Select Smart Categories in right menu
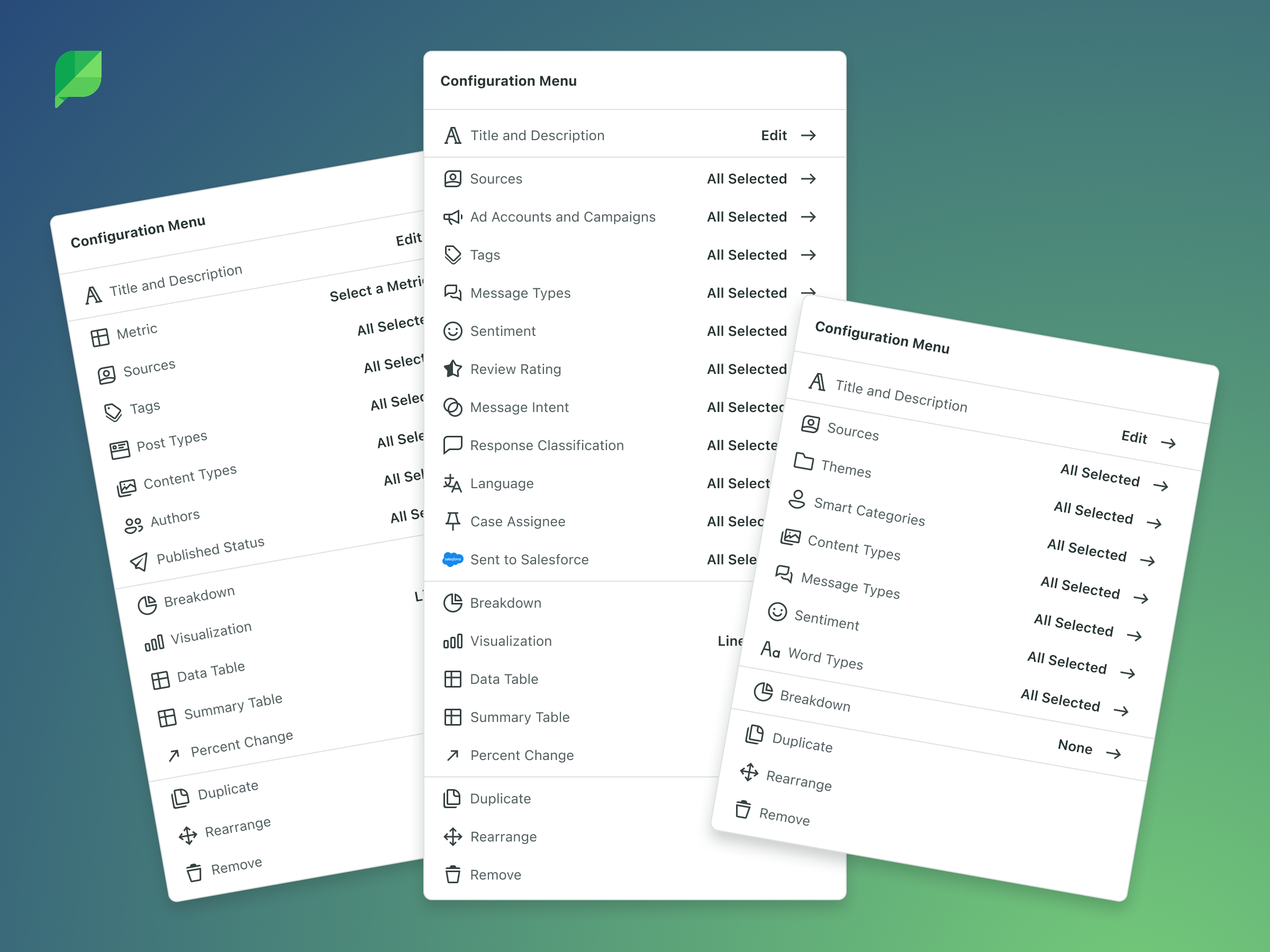The image size is (1270, 952). pyautogui.click(x=869, y=511)
